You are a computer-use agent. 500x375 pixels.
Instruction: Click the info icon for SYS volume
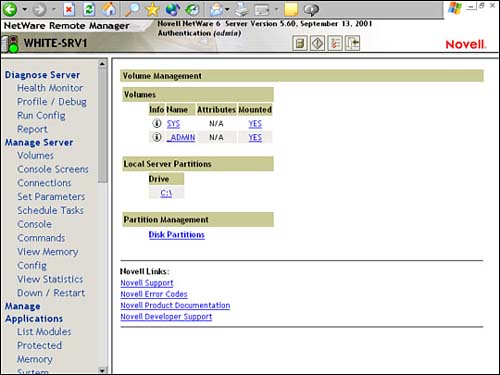(157, 123)
